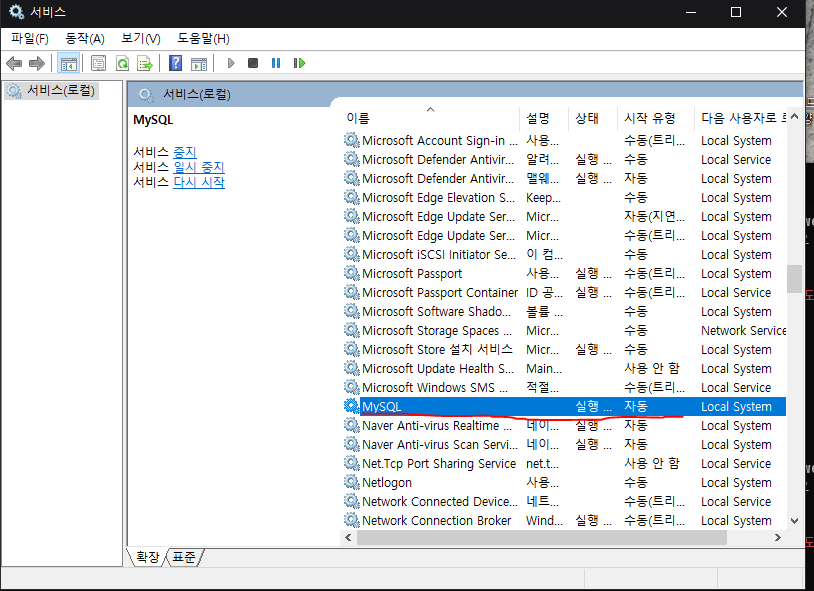Click the horizontal scrollbar thumb

[542, 538]
